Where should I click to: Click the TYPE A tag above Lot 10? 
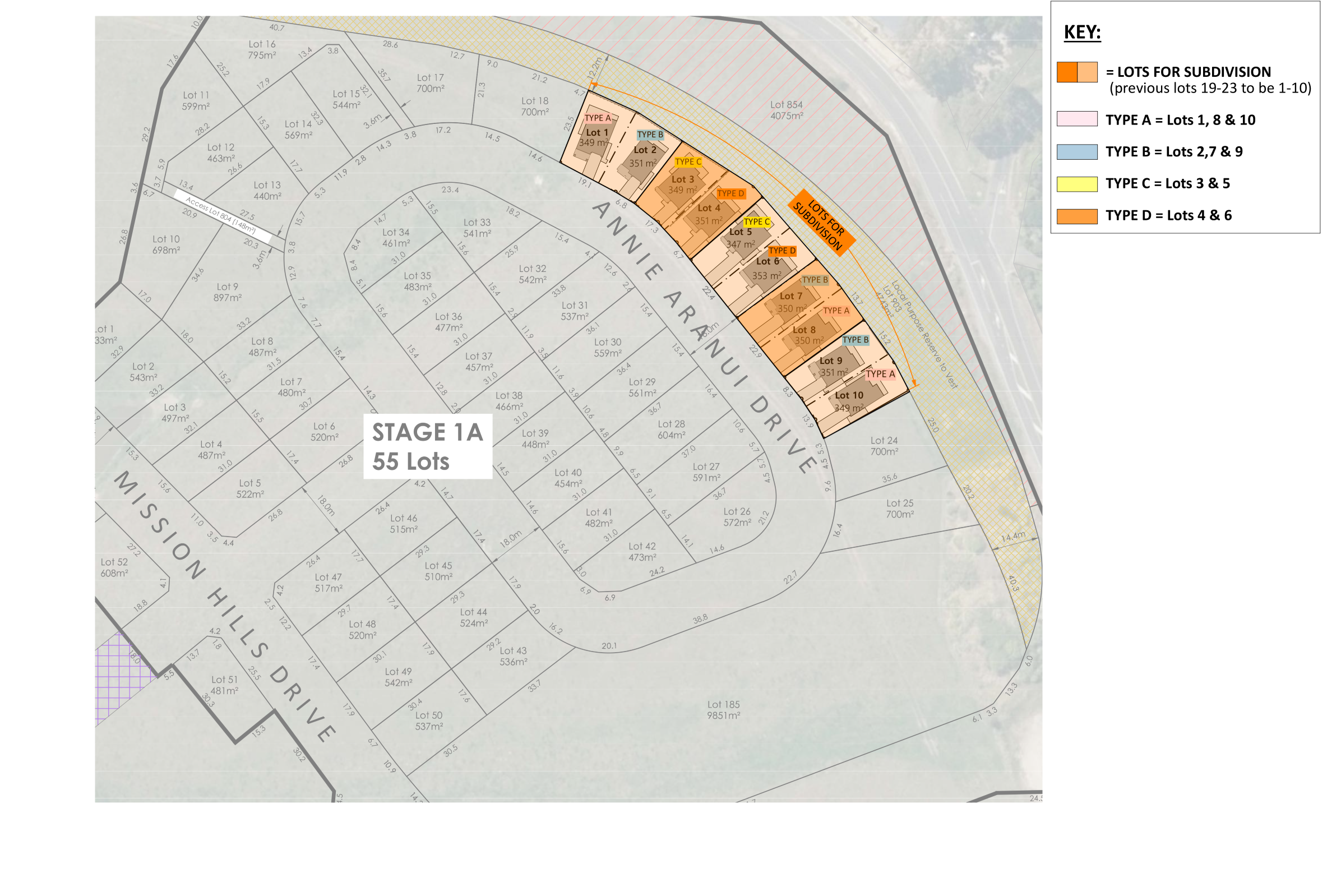point(880,374)
